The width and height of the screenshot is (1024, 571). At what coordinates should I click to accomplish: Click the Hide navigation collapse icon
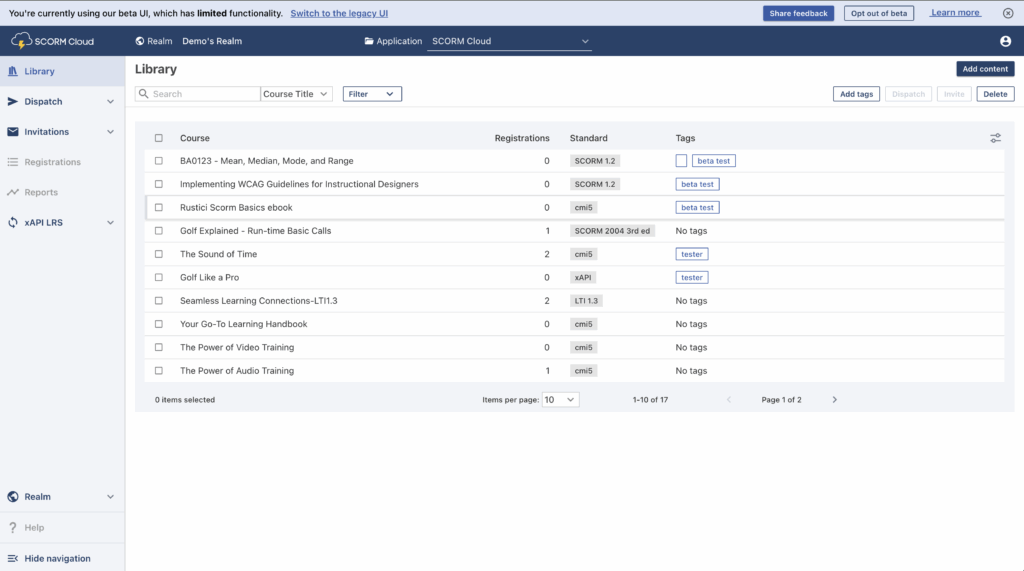12,559
